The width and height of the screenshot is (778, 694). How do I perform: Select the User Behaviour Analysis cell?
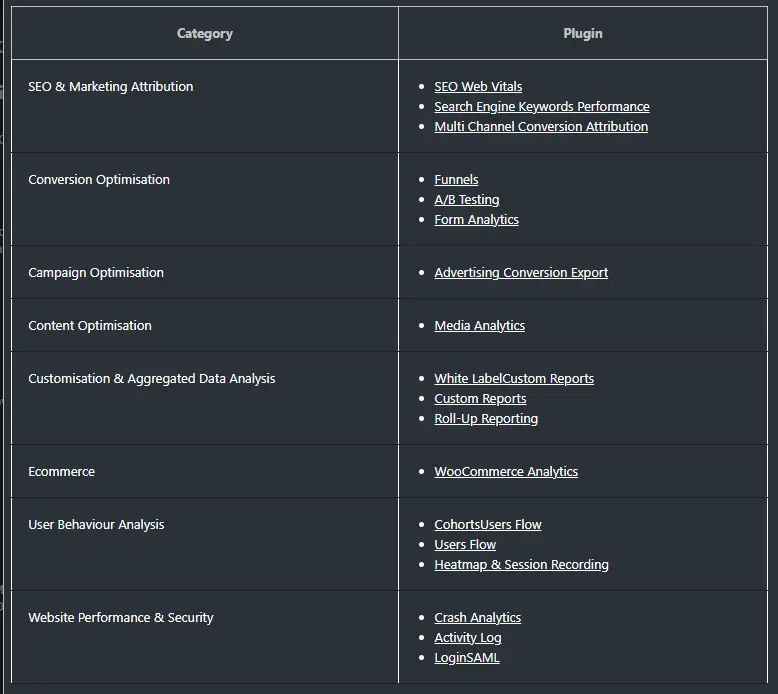pyautogui.click(x=204, y=544)
